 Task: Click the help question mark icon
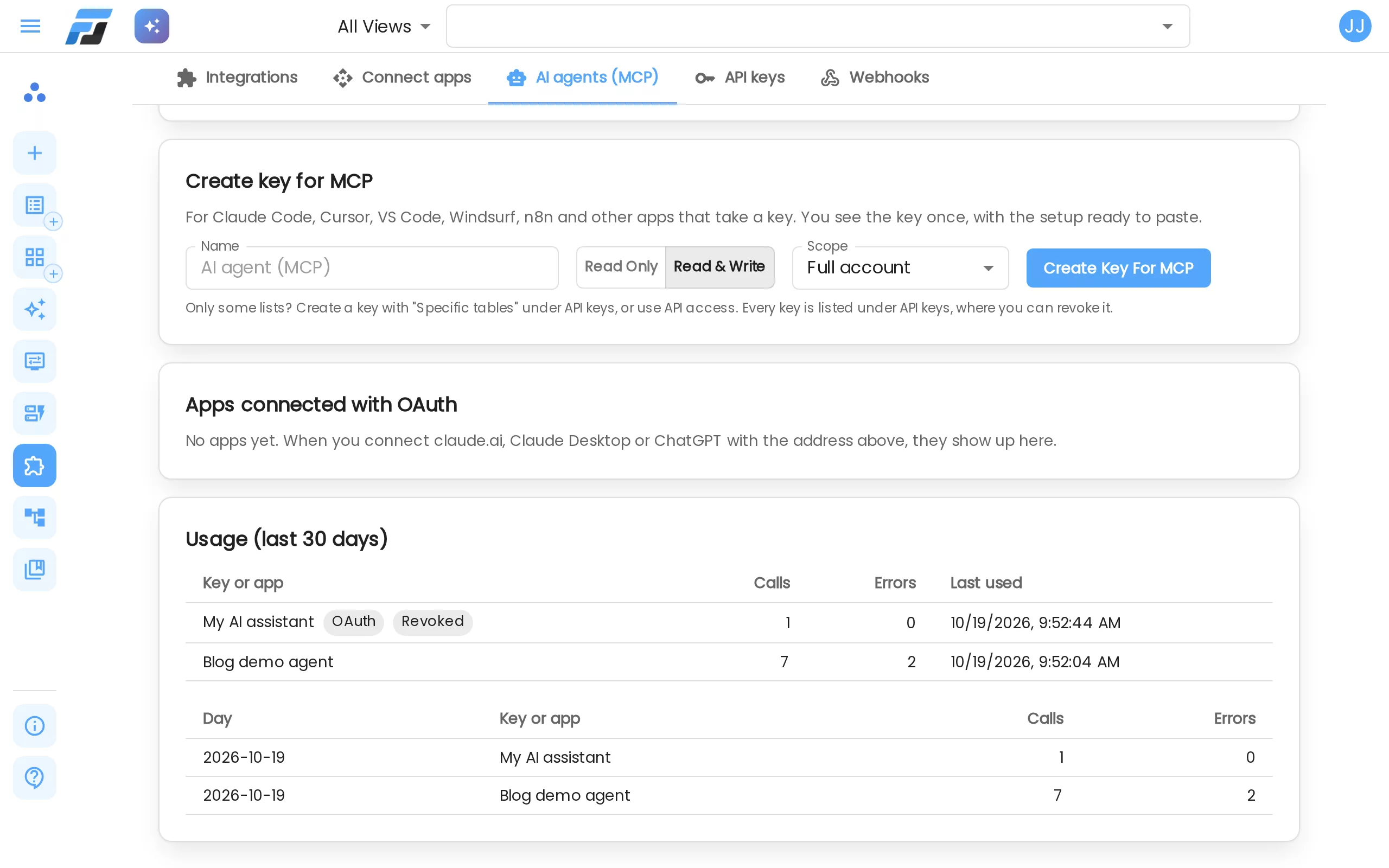click(x=34, y=778)
